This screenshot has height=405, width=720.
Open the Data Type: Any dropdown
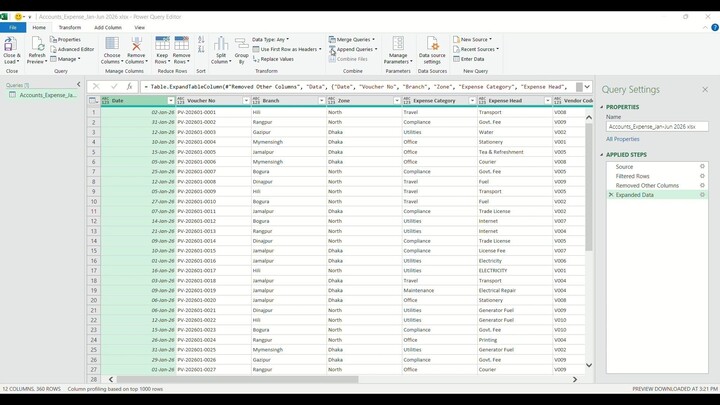(x=270, y=39)
